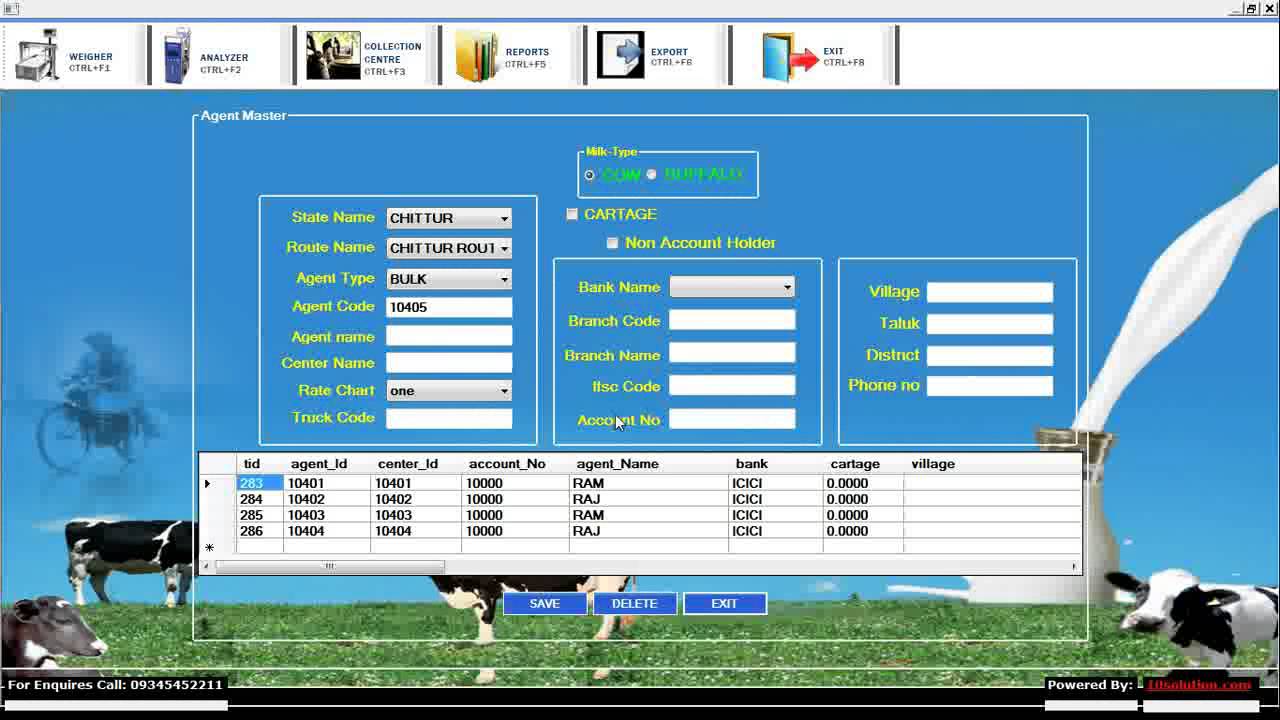Click the cartage cell in row 284
This screenshot has width=1280, height=720.
click(863, 499)
